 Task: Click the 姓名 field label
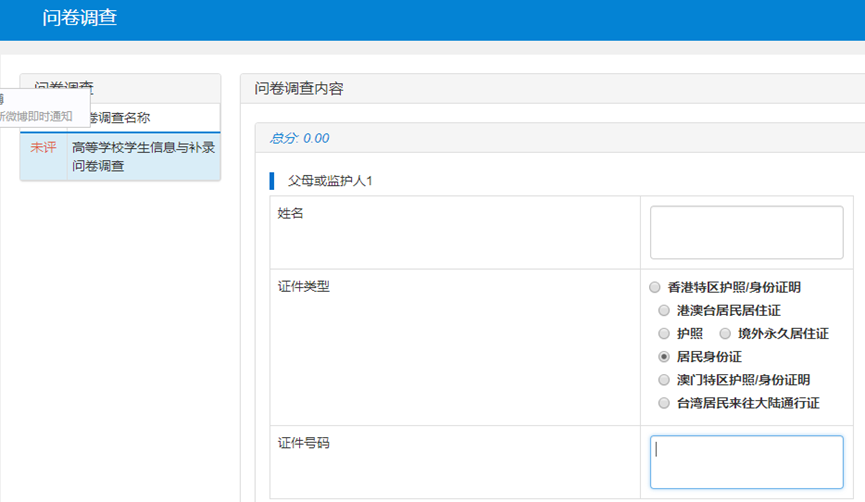tap(290, 213)
